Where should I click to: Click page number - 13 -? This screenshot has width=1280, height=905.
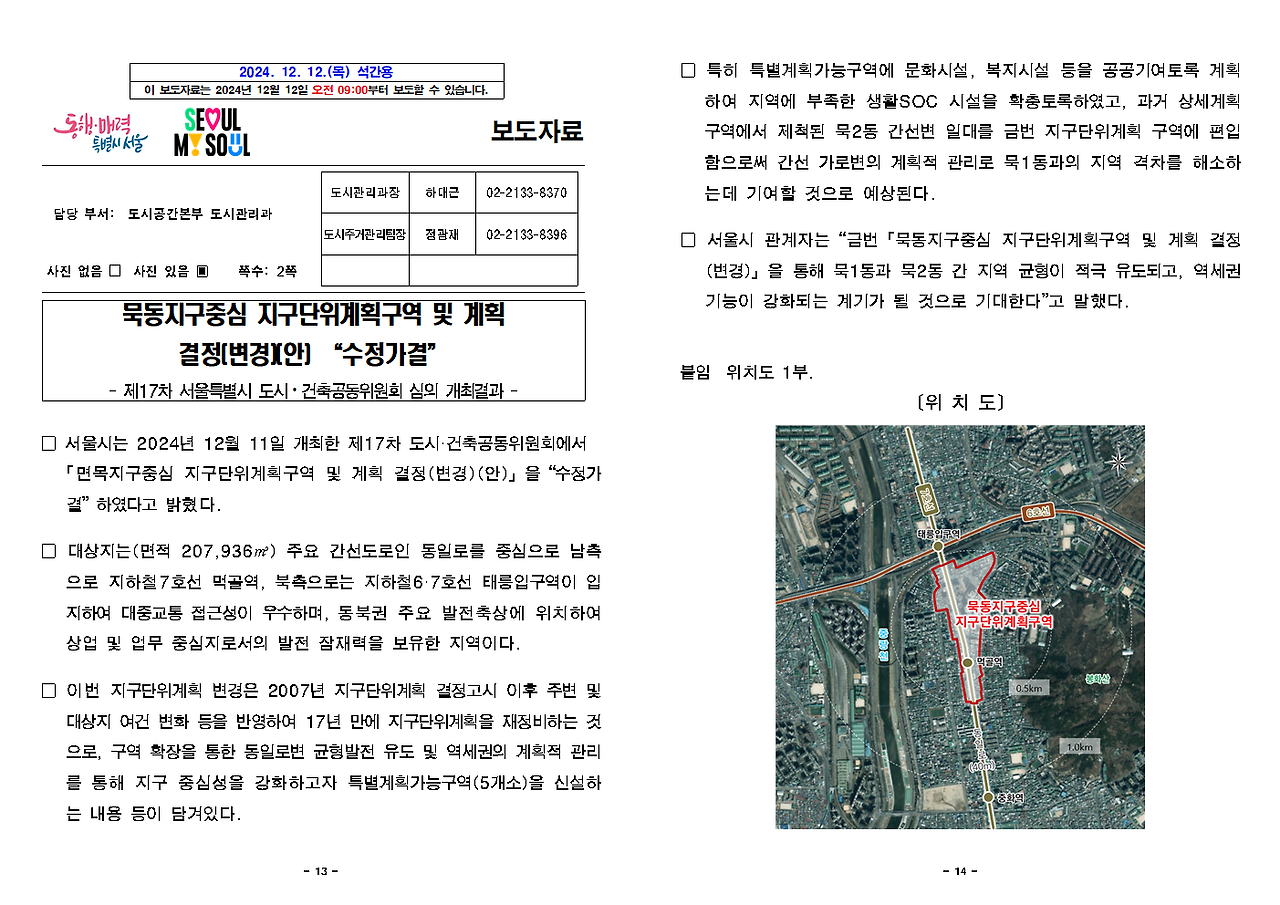[x=321, y=872]
